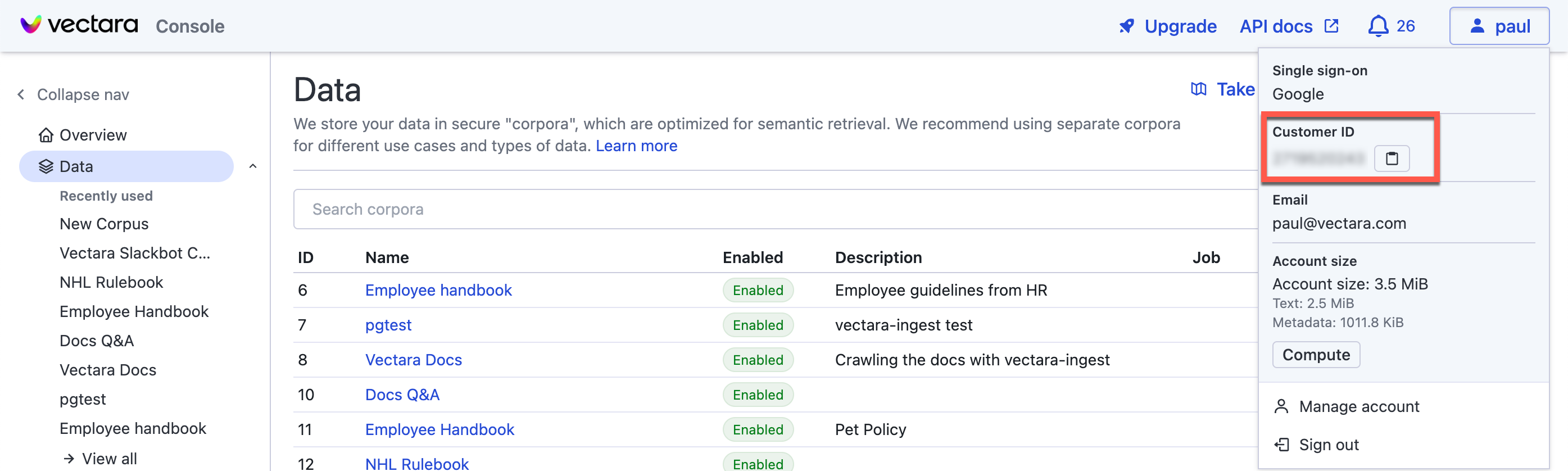1568x471 pixels.
Task: Open the pgtest corpus in table
Action: [x=388, y=325]
